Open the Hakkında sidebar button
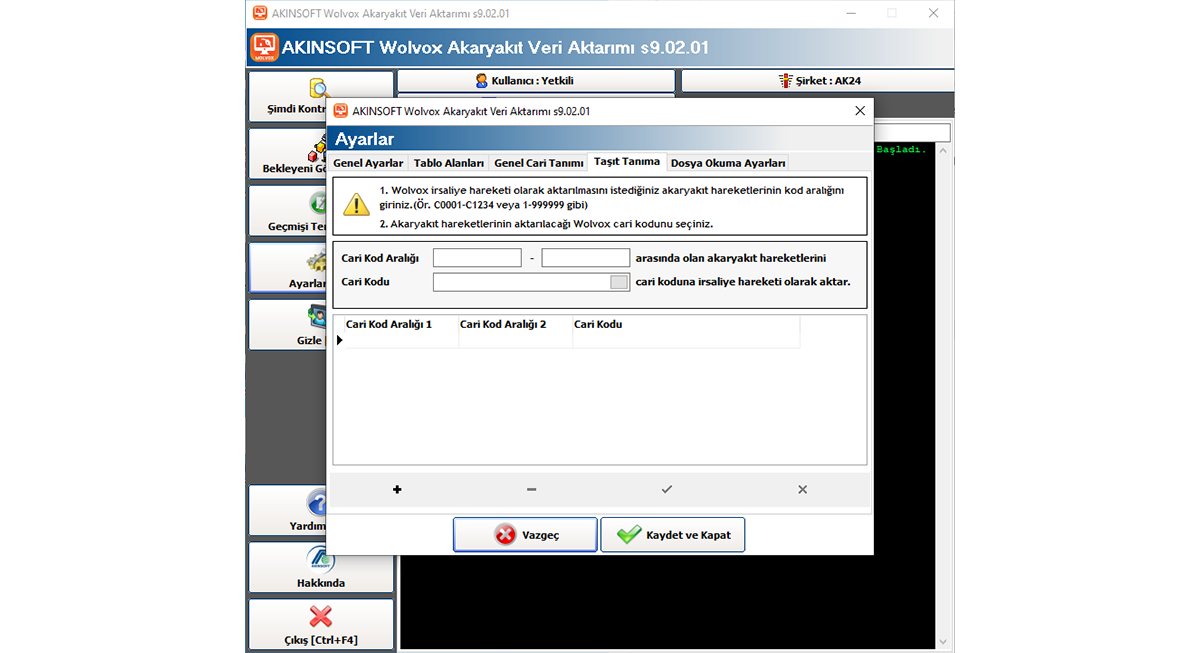Screen dimensions: 1200x653 [320, 568]
